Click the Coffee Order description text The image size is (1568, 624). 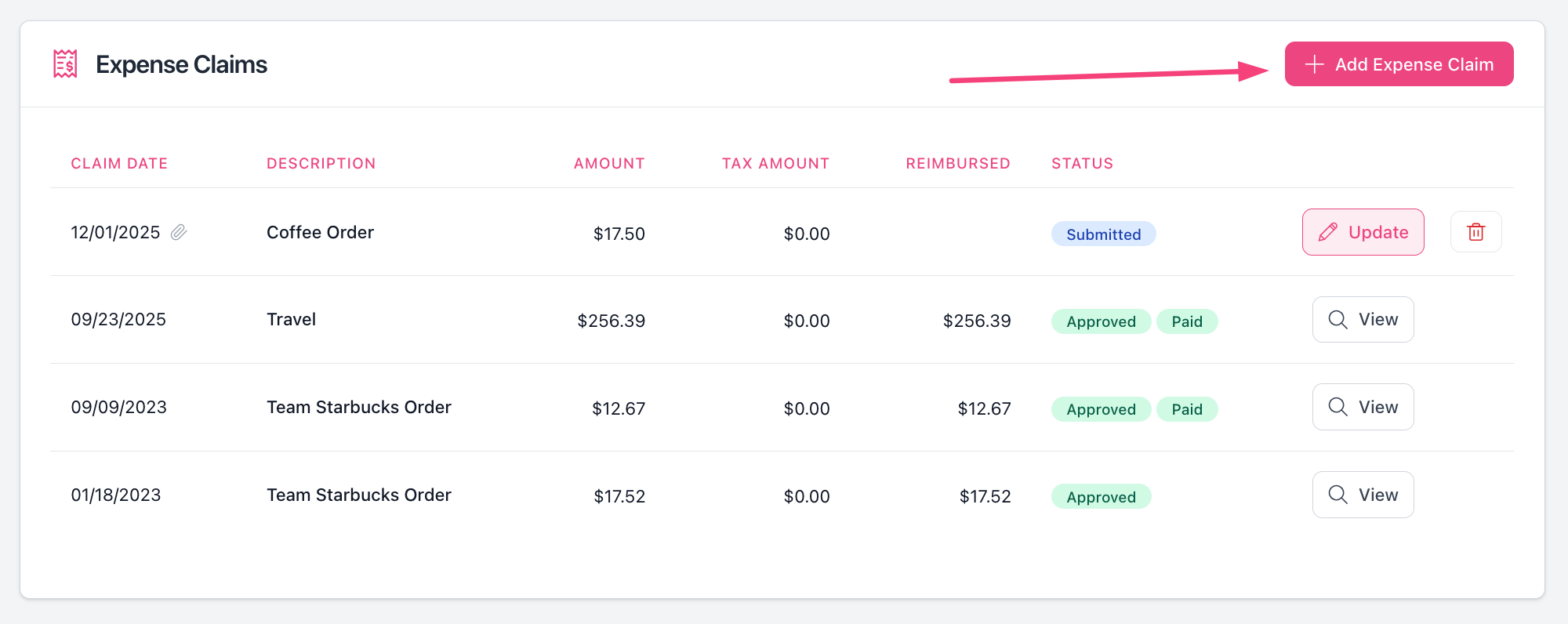(x=320, y=233)
